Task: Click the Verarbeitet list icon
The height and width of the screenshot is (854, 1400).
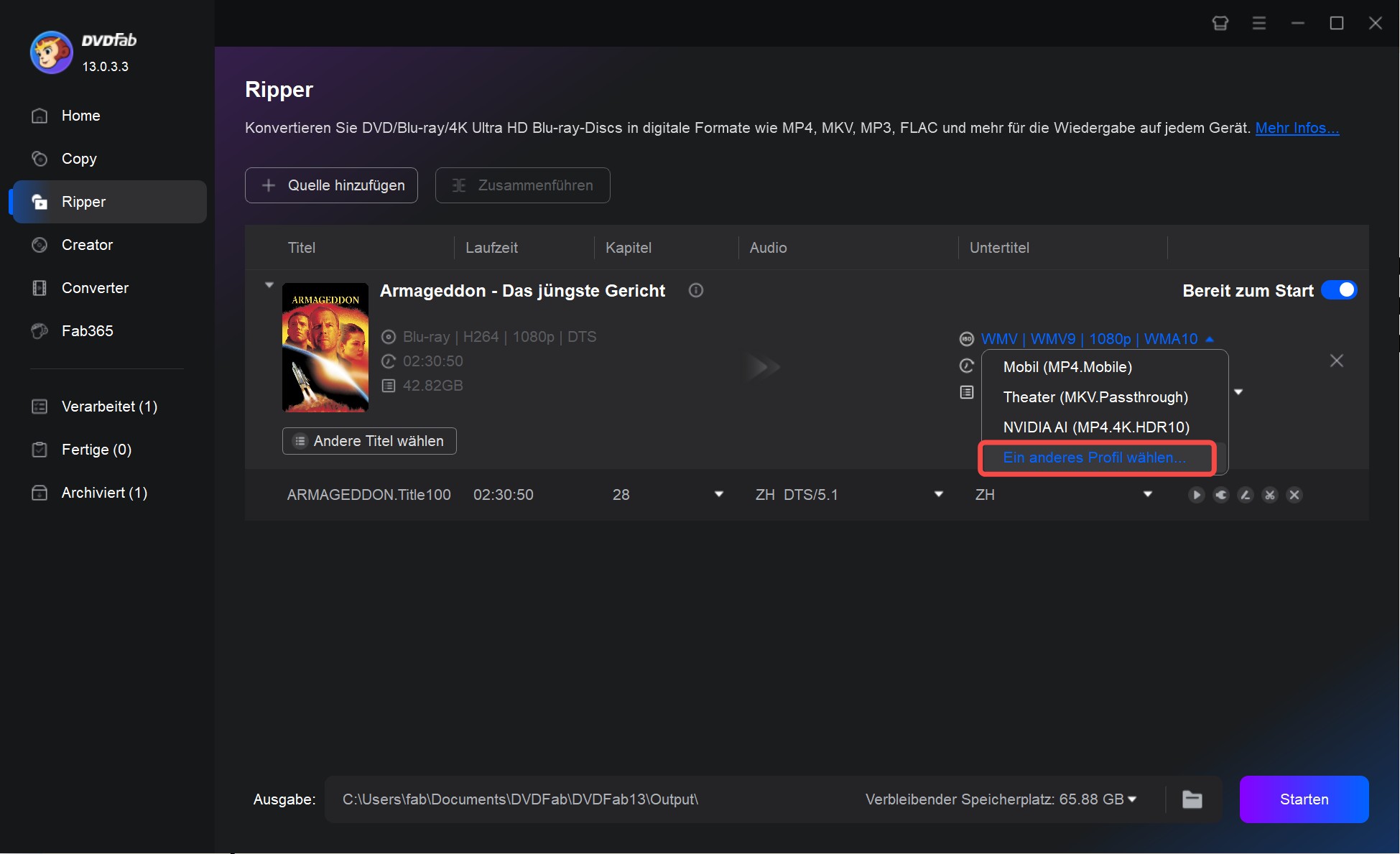Action: pos(40,407)
